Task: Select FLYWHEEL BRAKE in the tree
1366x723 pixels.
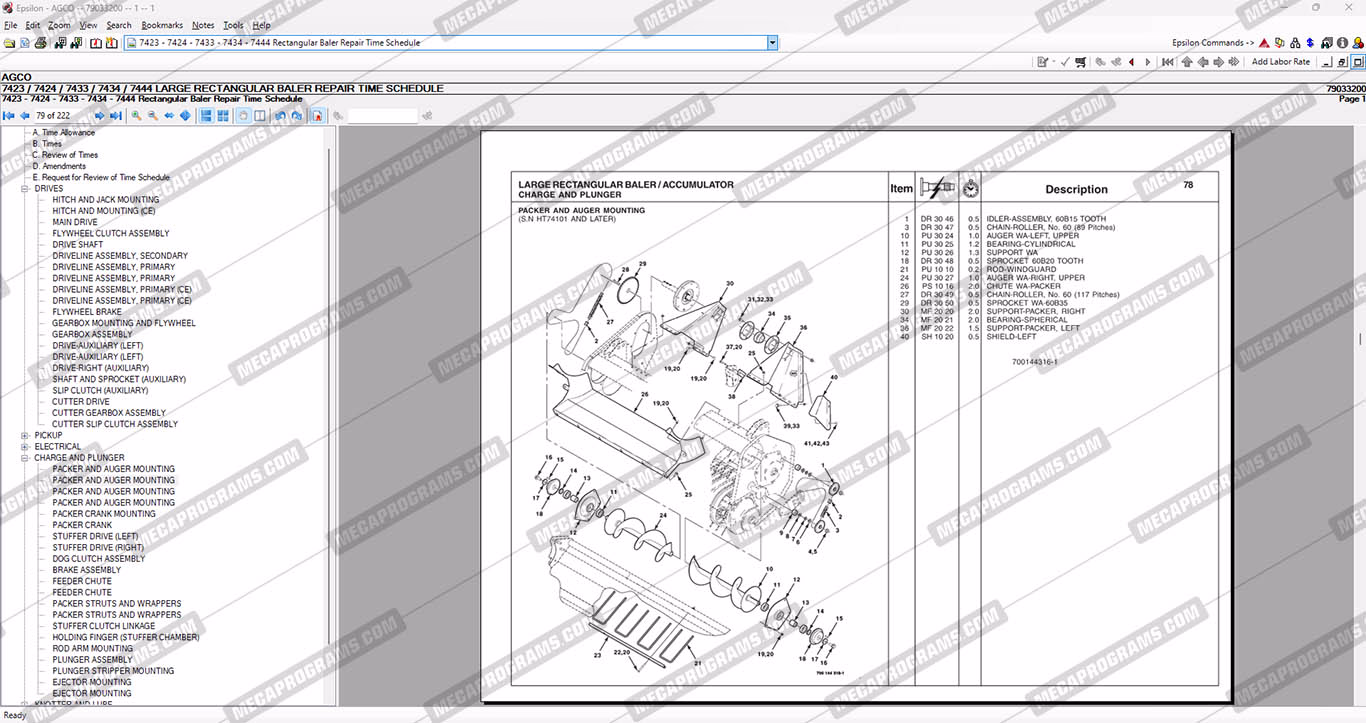Action: (x=87, y=312)
